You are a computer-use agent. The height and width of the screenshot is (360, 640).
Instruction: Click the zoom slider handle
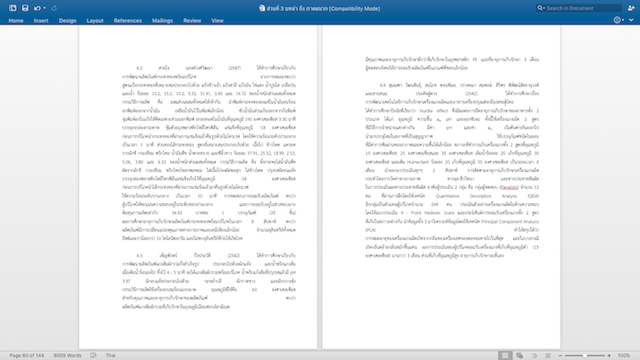pyautogui.click(x=585, y=356)
